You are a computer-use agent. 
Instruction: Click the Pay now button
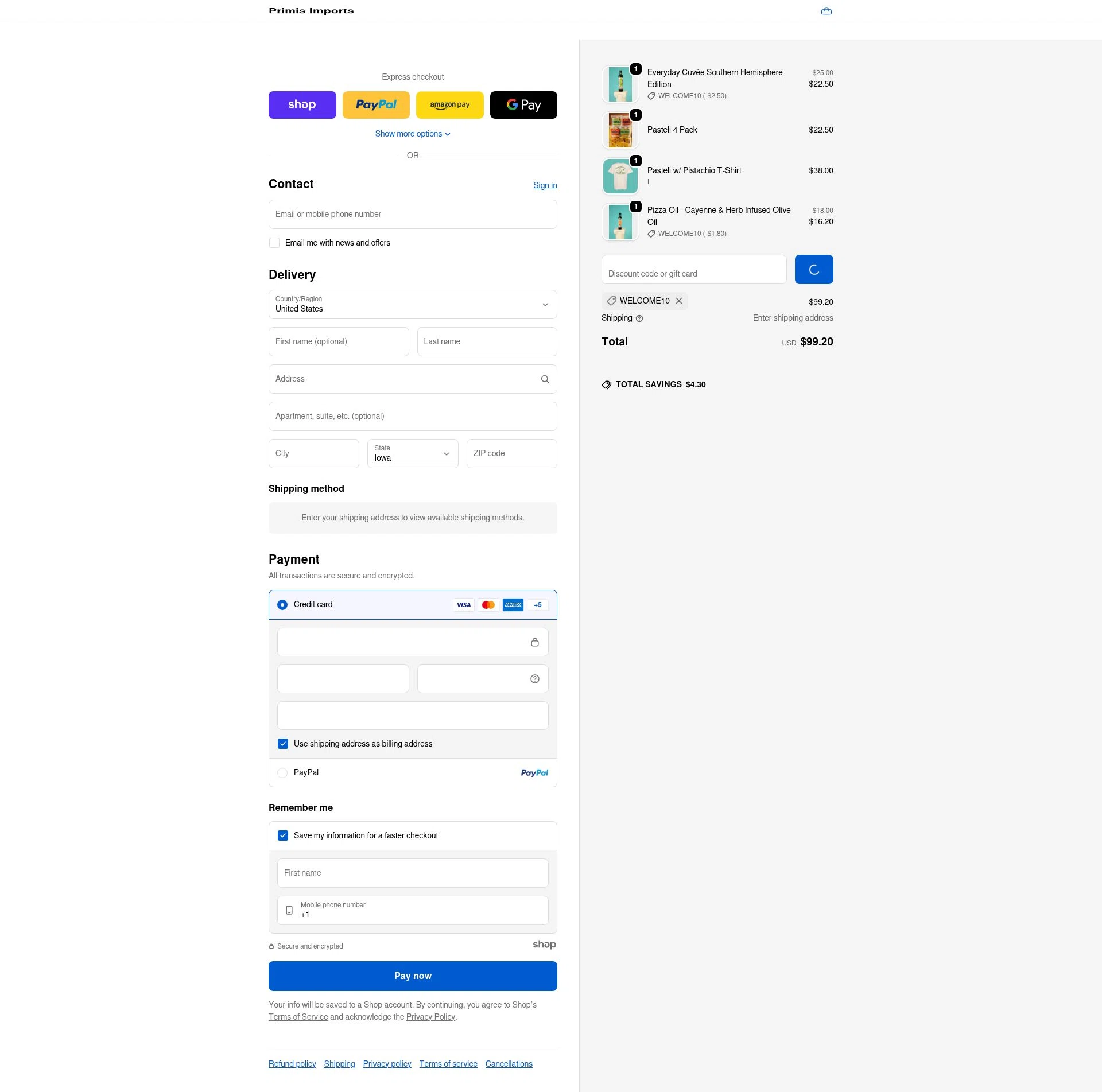click(412, 976)
